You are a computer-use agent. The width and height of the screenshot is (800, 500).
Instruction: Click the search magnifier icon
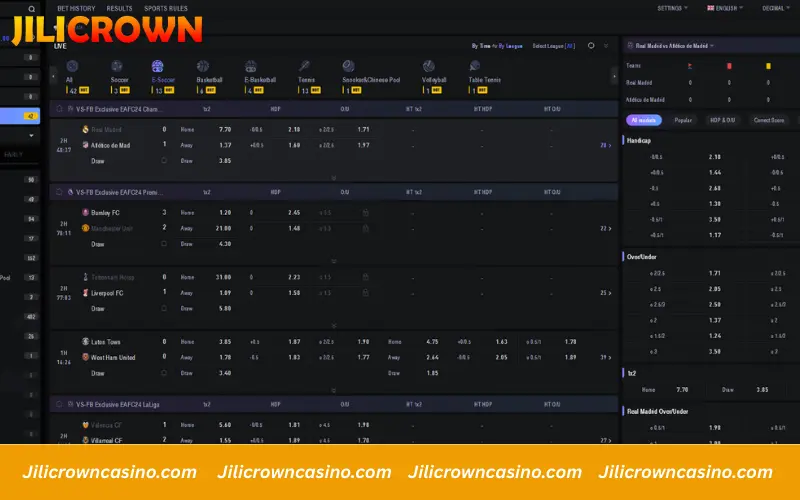(x=31, y=8)
